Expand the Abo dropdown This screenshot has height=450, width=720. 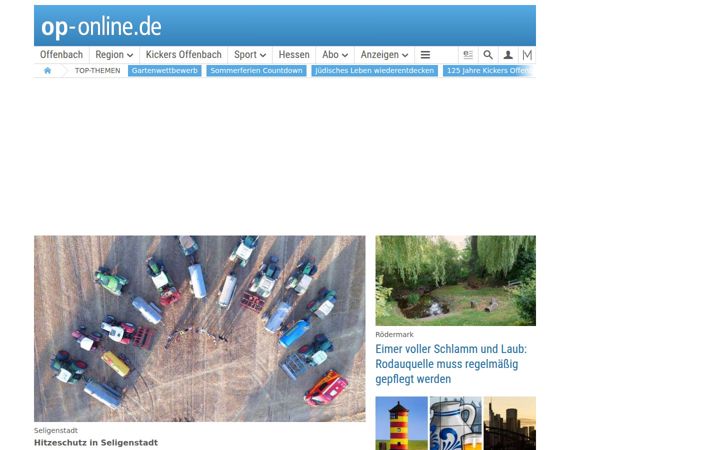pos(335,55)
